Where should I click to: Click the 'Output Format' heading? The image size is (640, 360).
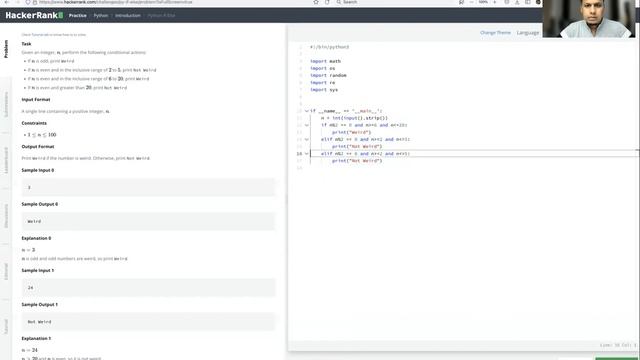click(38, 147)
